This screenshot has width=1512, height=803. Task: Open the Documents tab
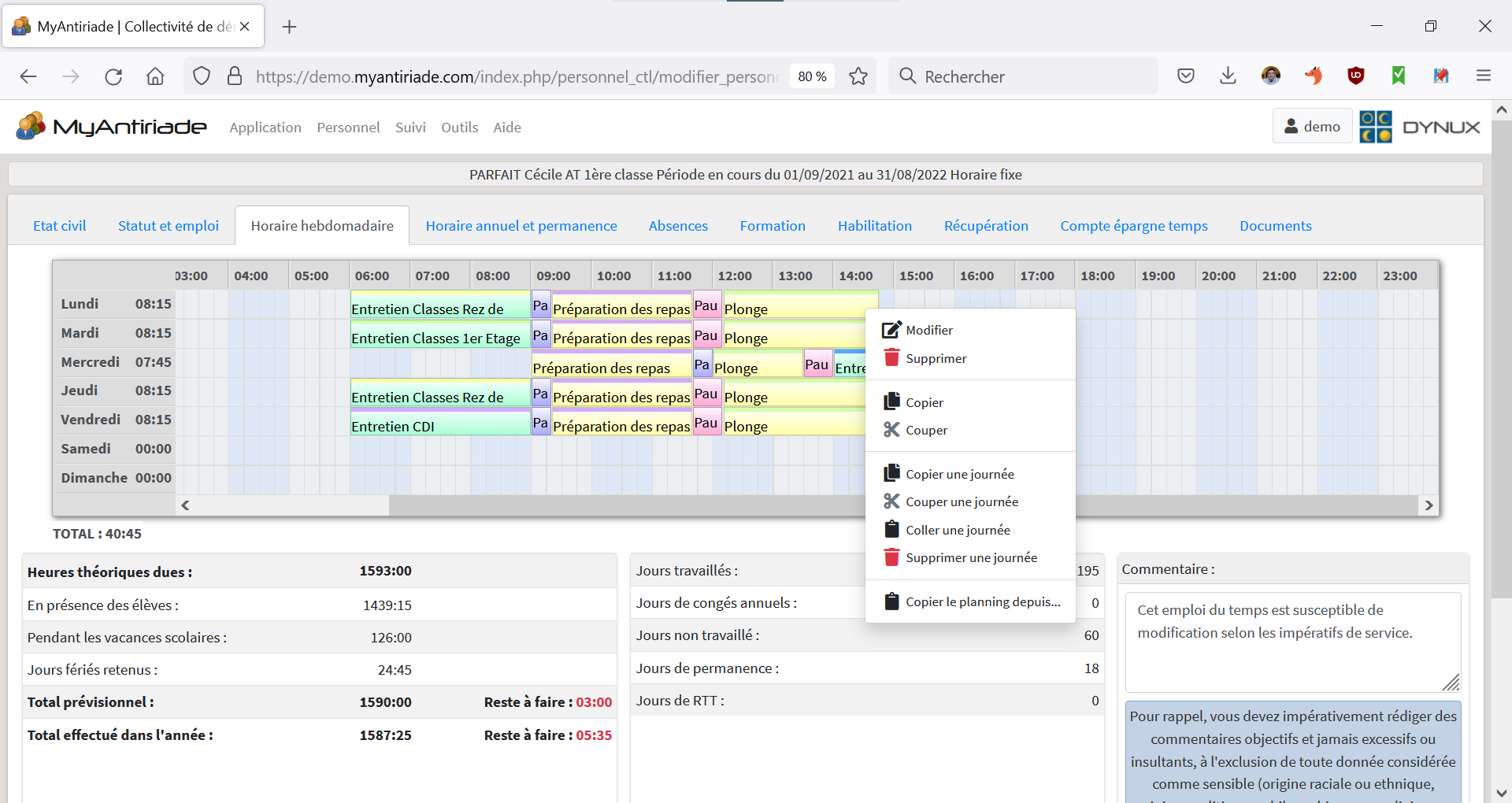pyautogui.click(x=1276, y=226)
